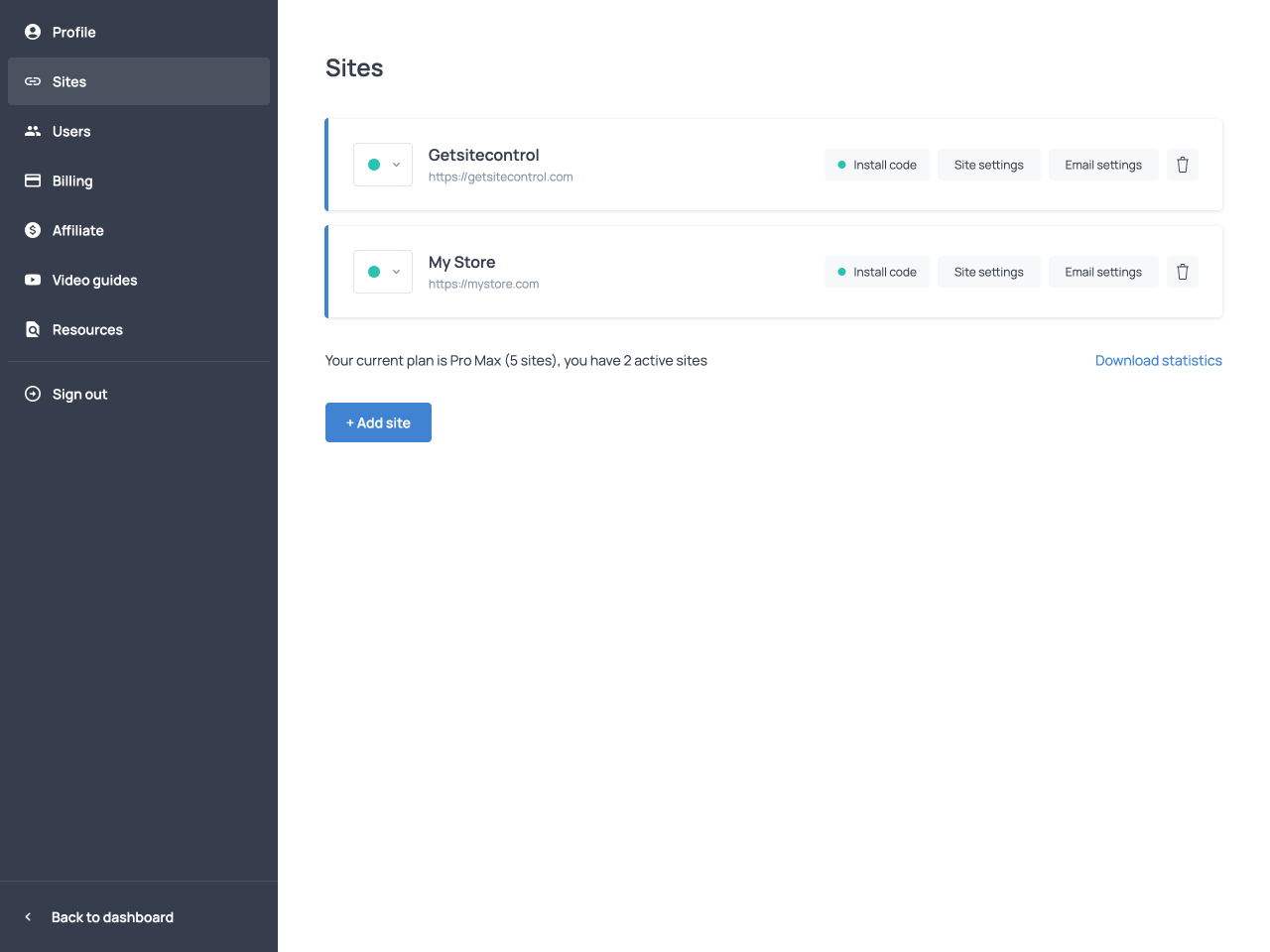The height and width of the screenshot is (952, 1270).
Task: Switch to the Users section
Action: click(71, 131)
